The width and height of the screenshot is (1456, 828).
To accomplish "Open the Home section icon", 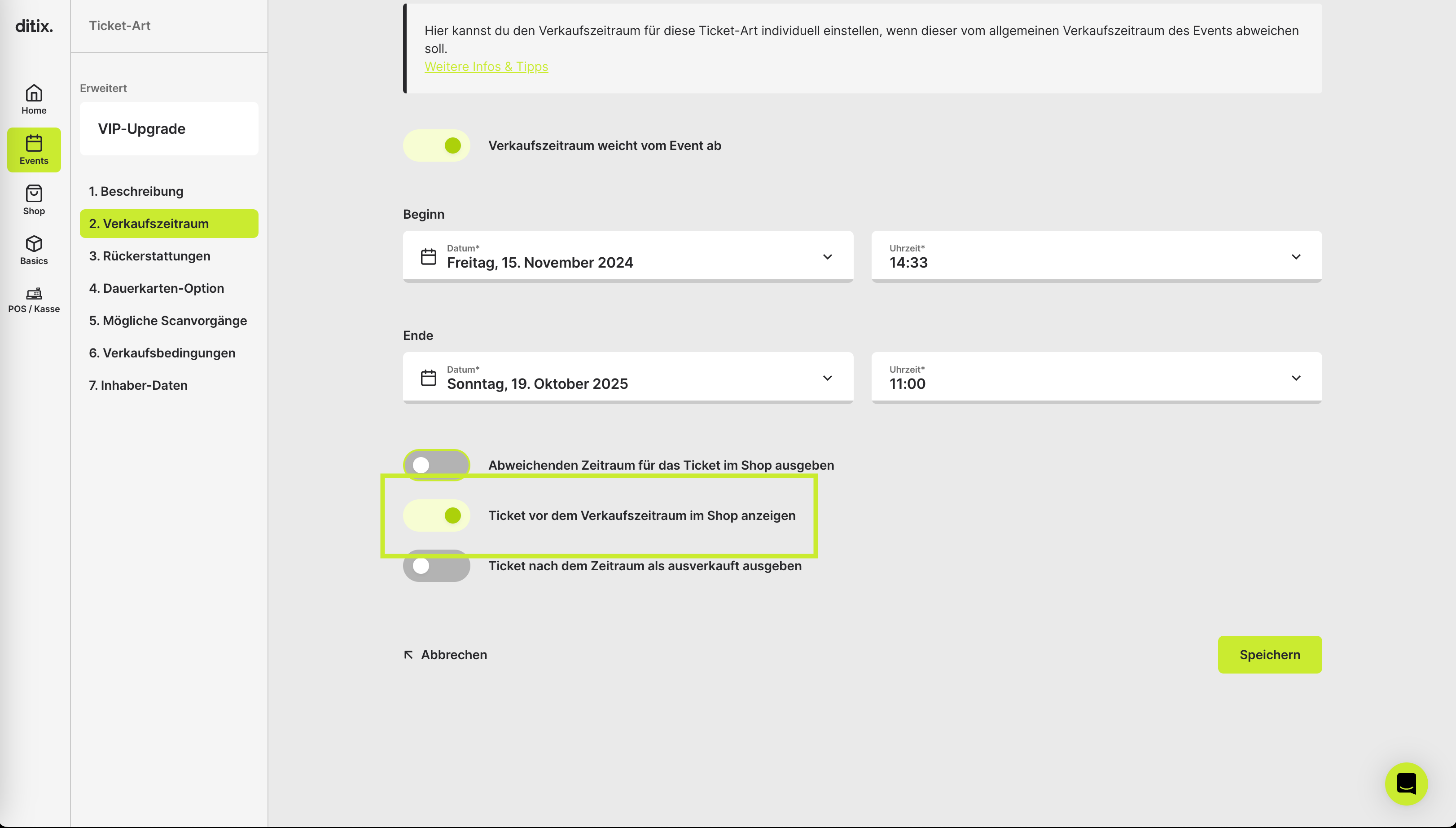I will tap(34, 92).
